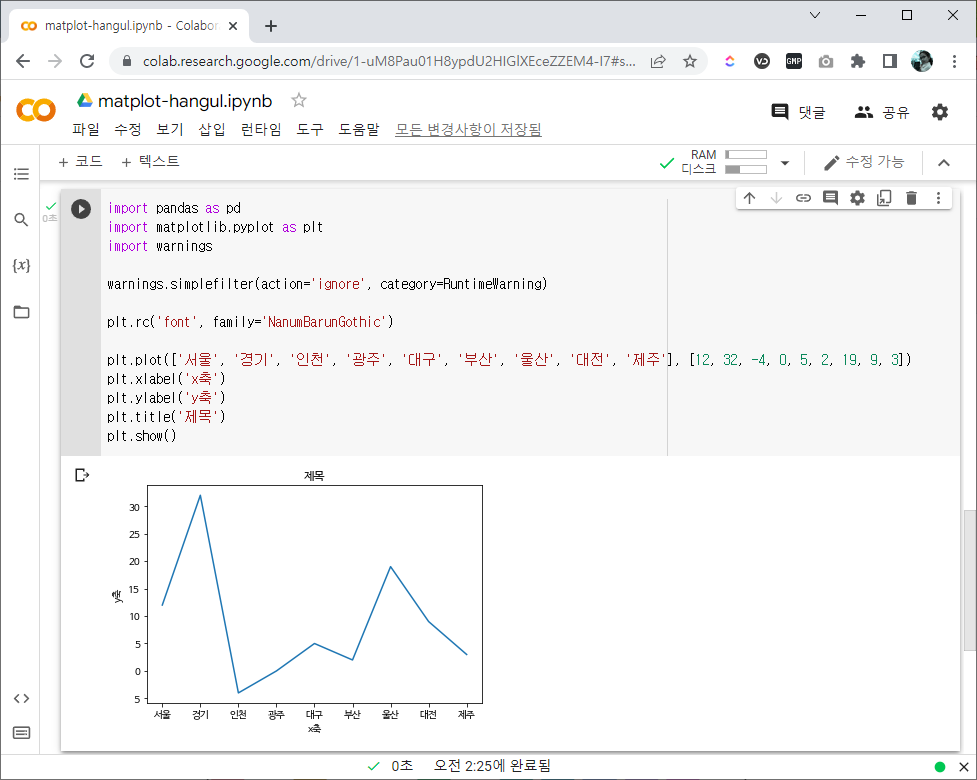Move cell up with arrow icon
This screenshot has width=977, height=780.
click(750, 198)
